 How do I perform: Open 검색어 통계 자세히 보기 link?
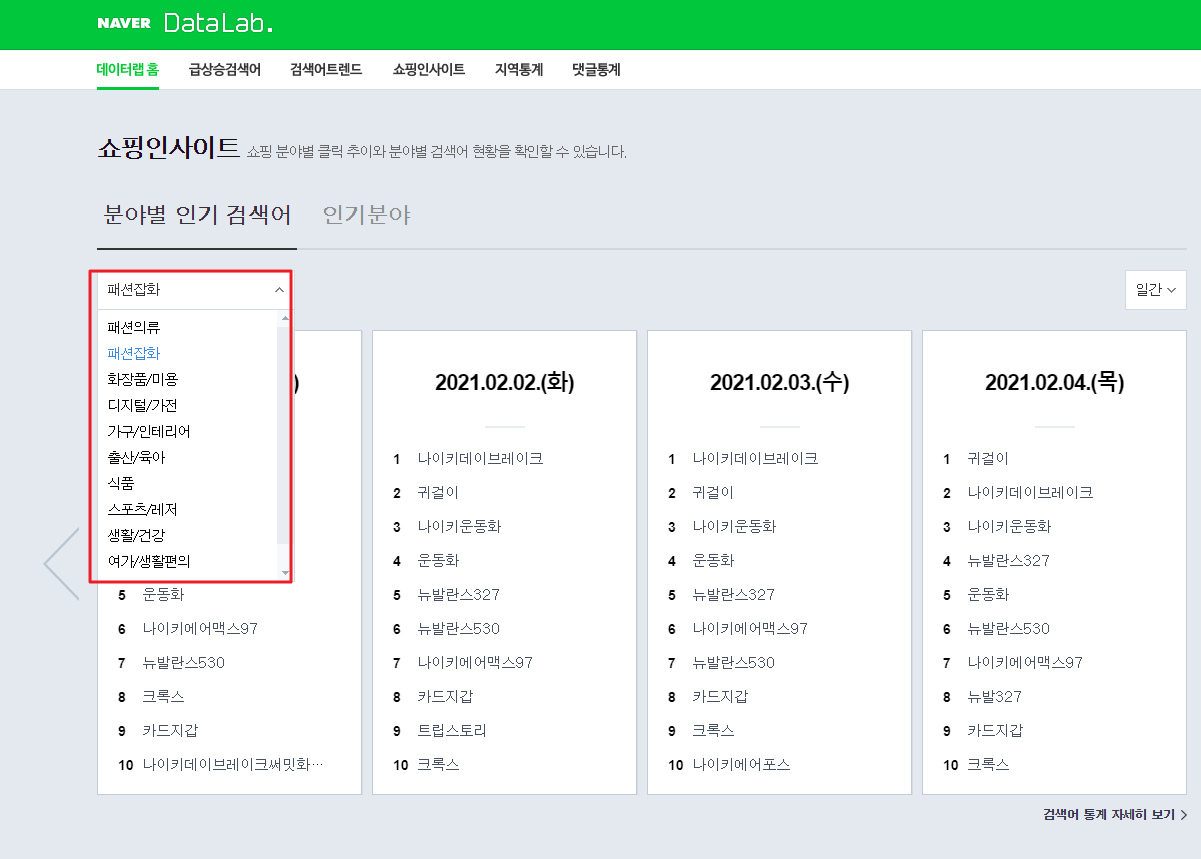click(1115, 815)
